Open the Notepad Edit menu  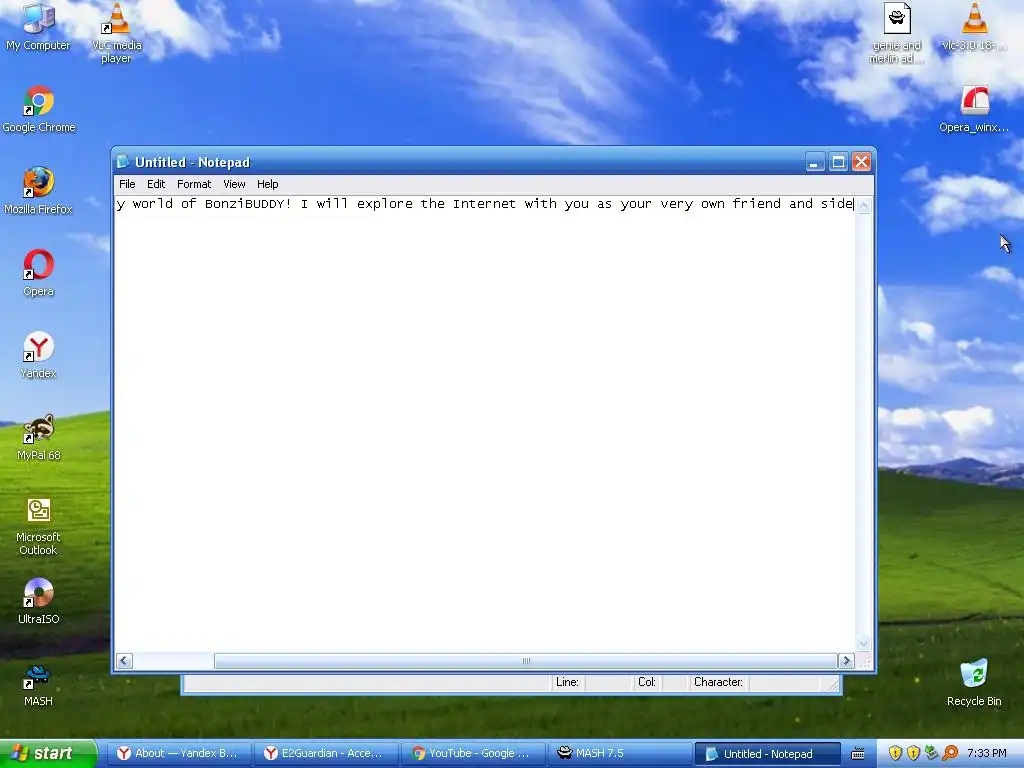click(x=155, y=184)
